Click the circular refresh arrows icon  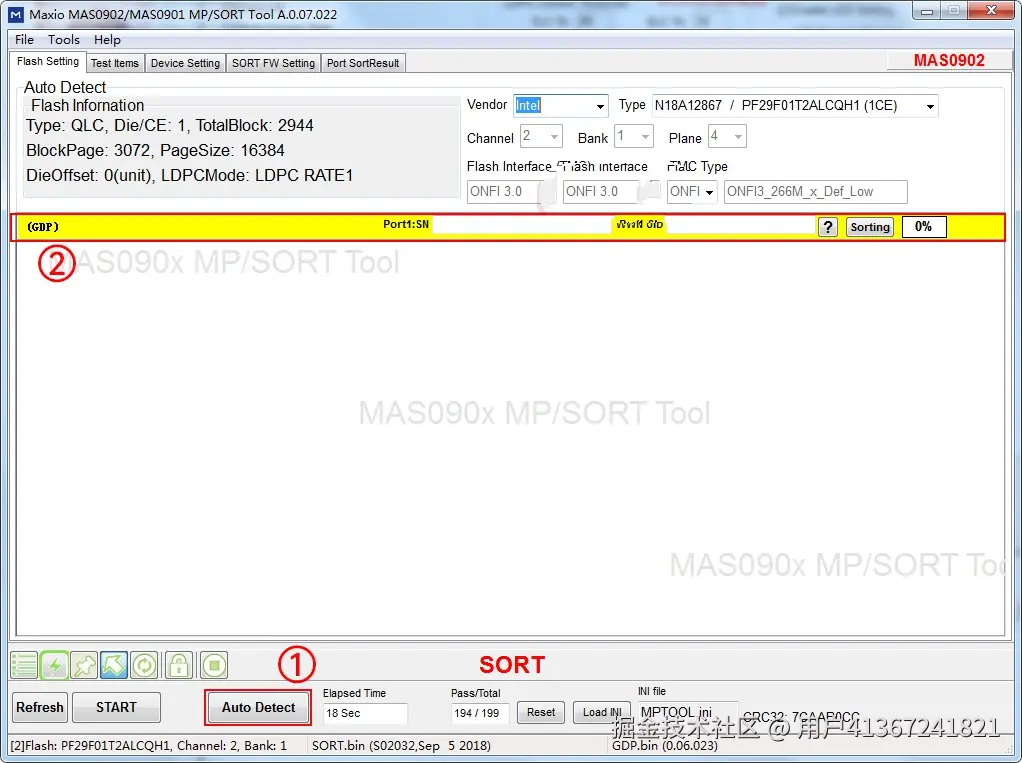(143, 665)
